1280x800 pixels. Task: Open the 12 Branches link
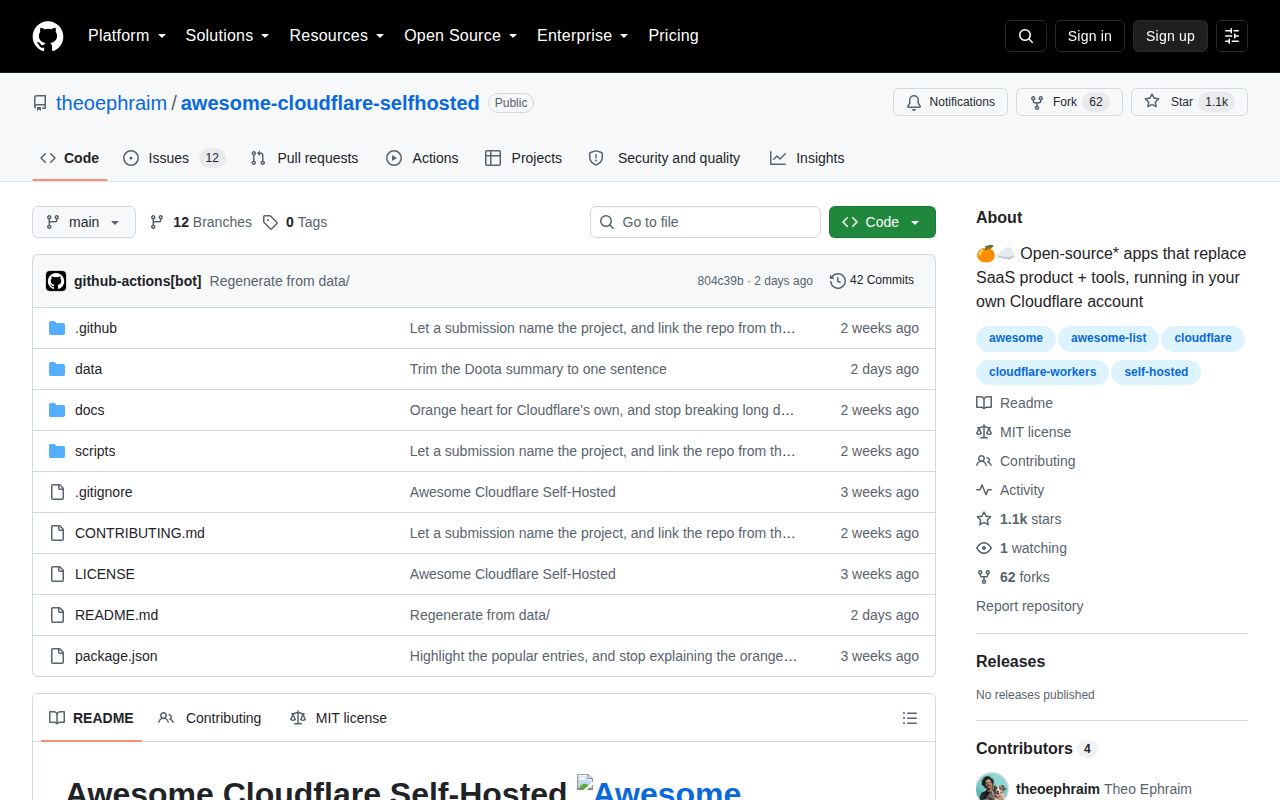point(201,222)
